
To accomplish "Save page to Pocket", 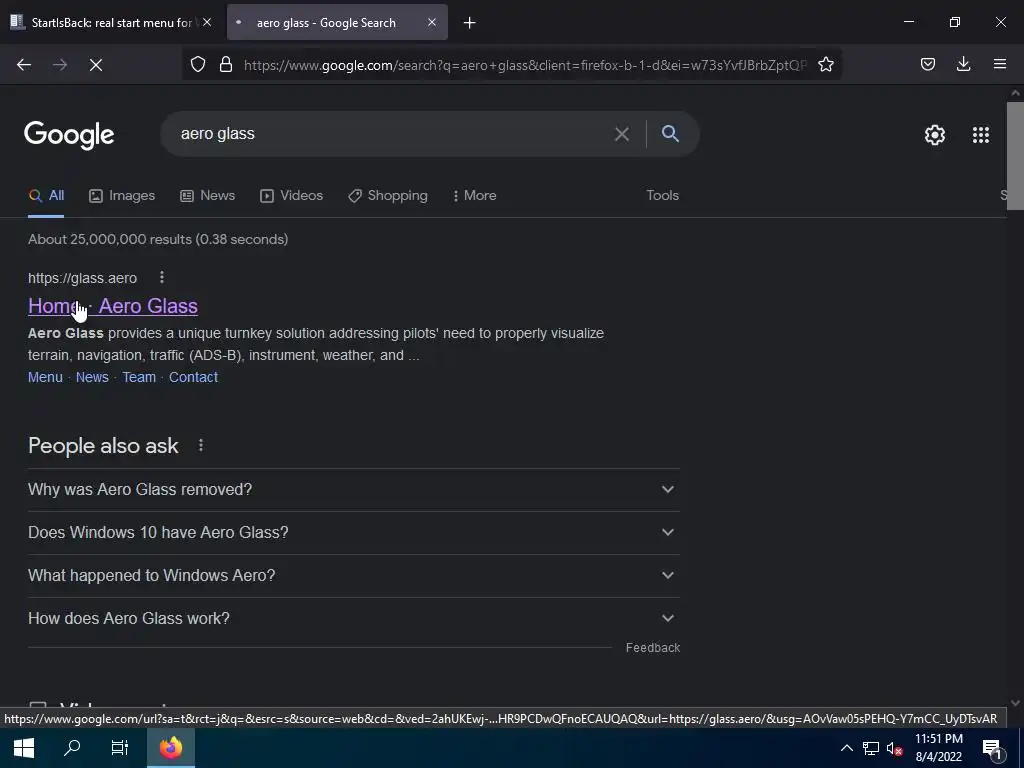I will (x=928, y=64).
